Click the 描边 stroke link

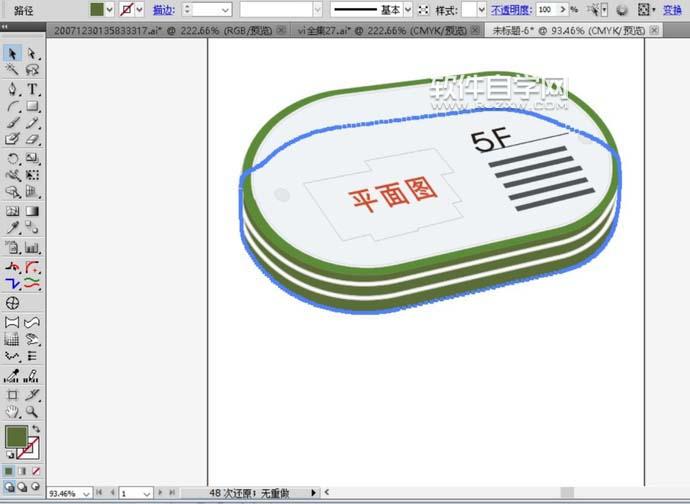click(162, 9)
